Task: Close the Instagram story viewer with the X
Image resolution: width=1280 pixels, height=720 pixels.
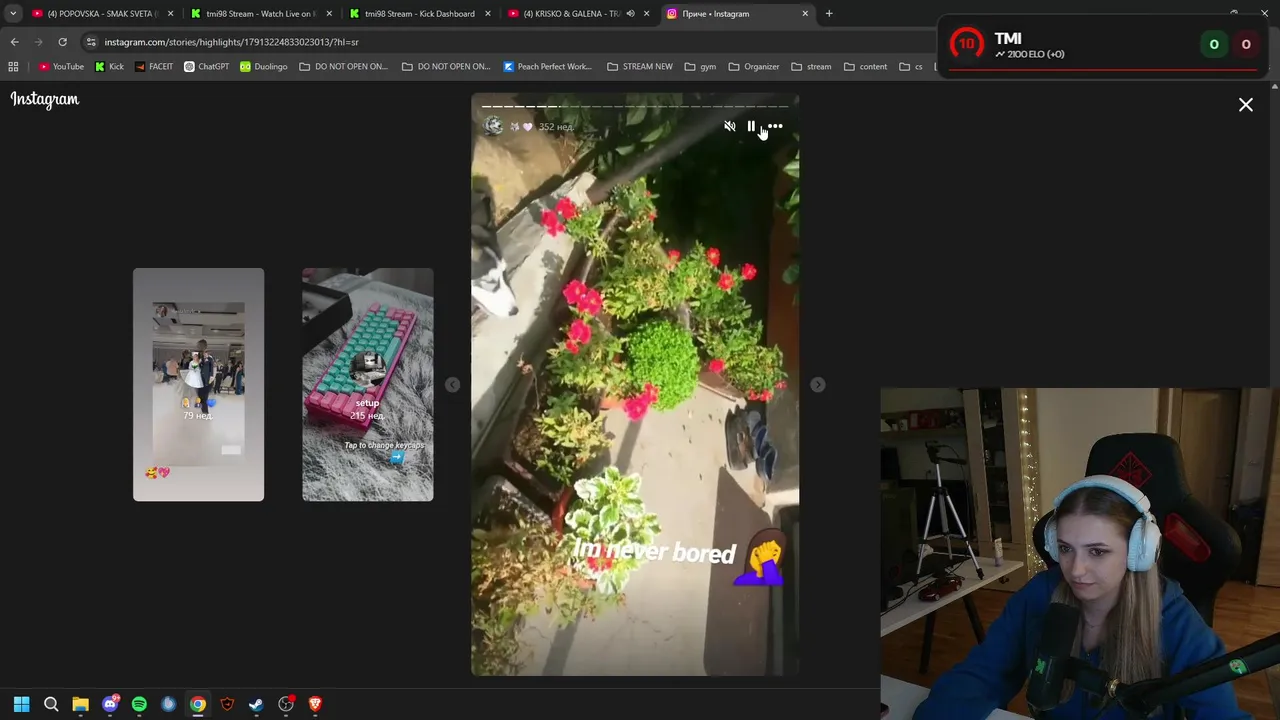Action: (x=1246, y=105)
